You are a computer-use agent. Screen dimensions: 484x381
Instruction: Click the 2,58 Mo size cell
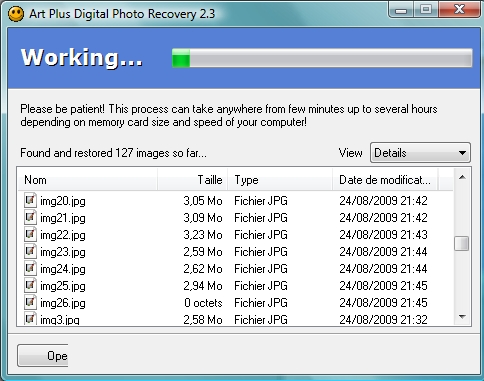coord(203,319)
